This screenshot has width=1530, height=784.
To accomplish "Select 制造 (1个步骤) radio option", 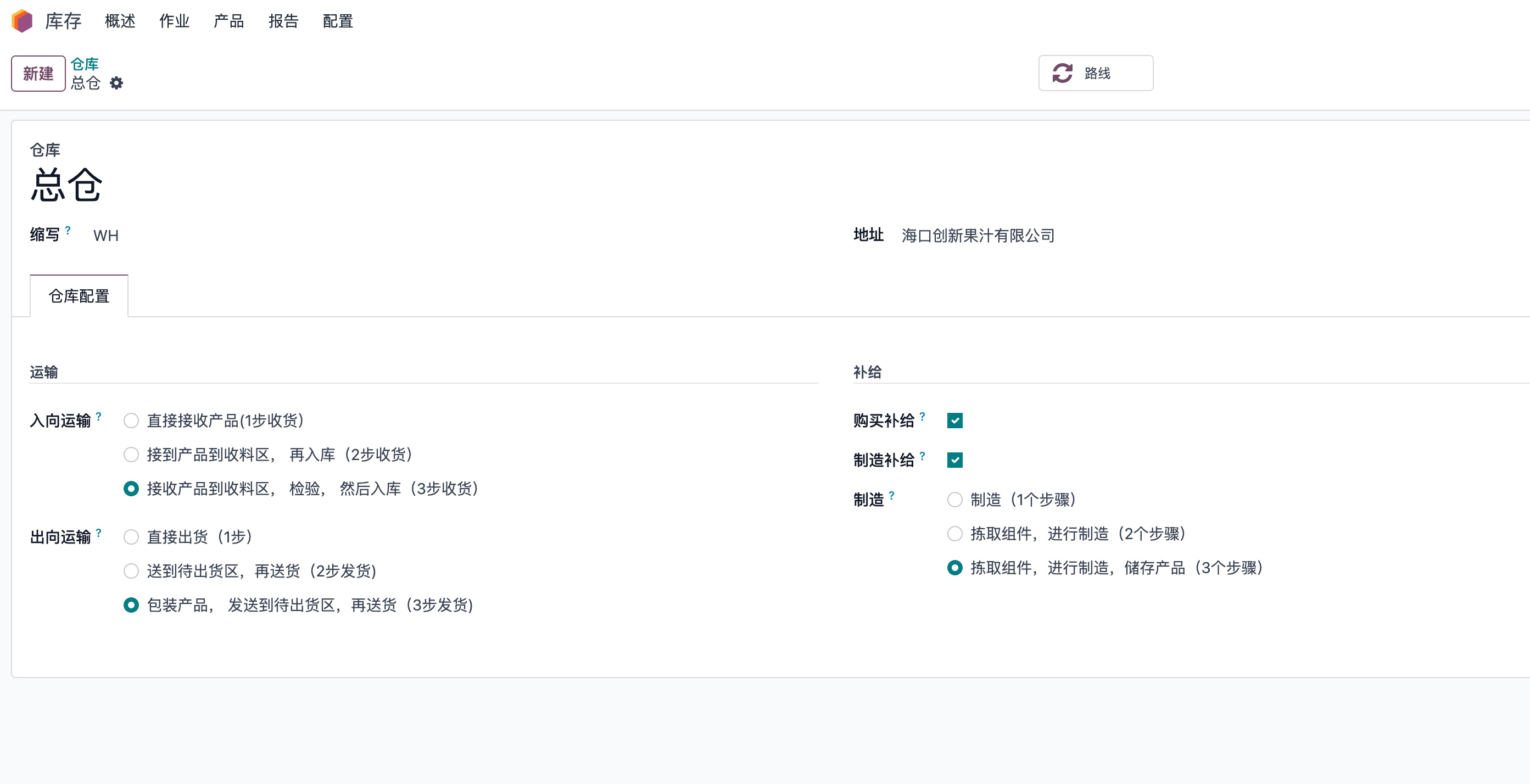I will pos(954,500).
